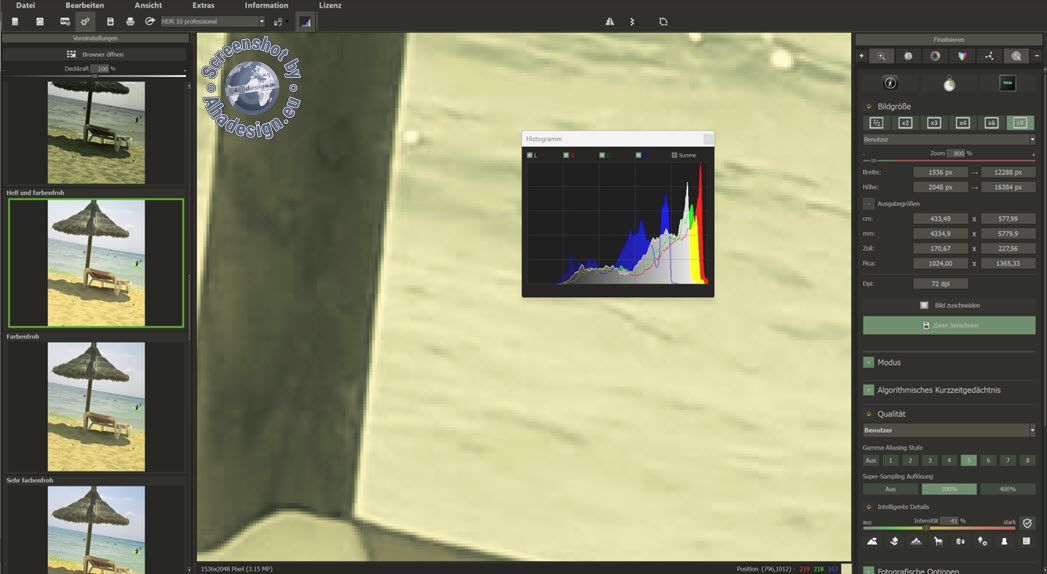Click the stopwatch timer icon
1047x574 pixels.
click(949, 83)
